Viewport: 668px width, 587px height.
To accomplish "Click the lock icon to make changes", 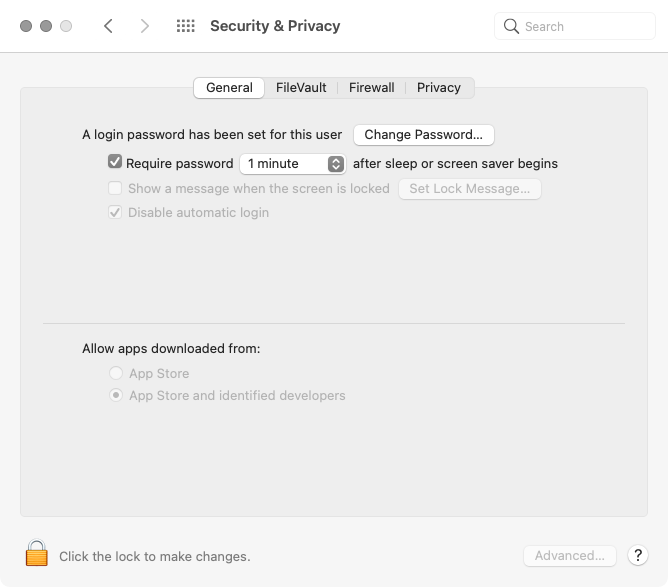I will tap(37, 554).
